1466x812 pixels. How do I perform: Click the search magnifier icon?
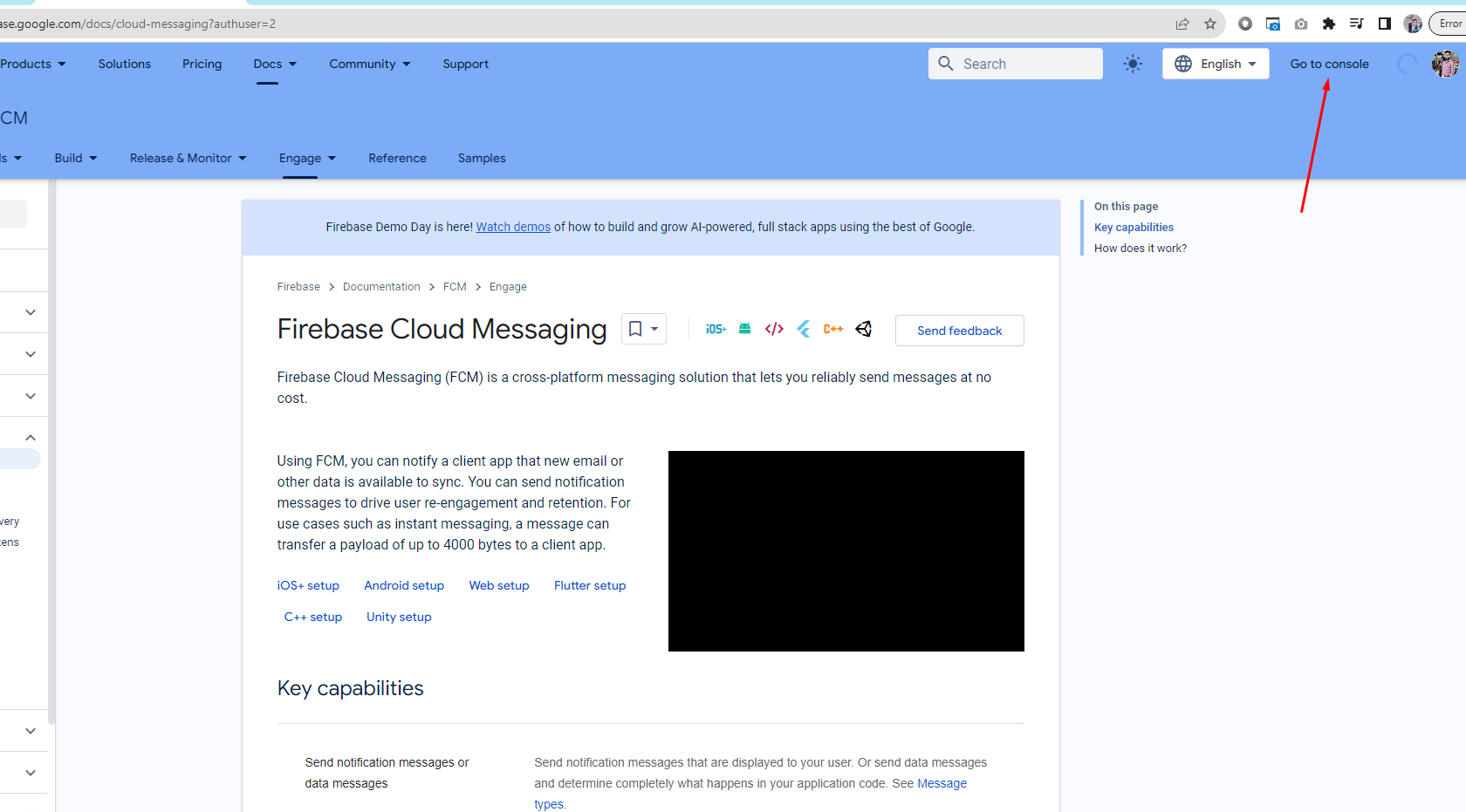[946, 64]
